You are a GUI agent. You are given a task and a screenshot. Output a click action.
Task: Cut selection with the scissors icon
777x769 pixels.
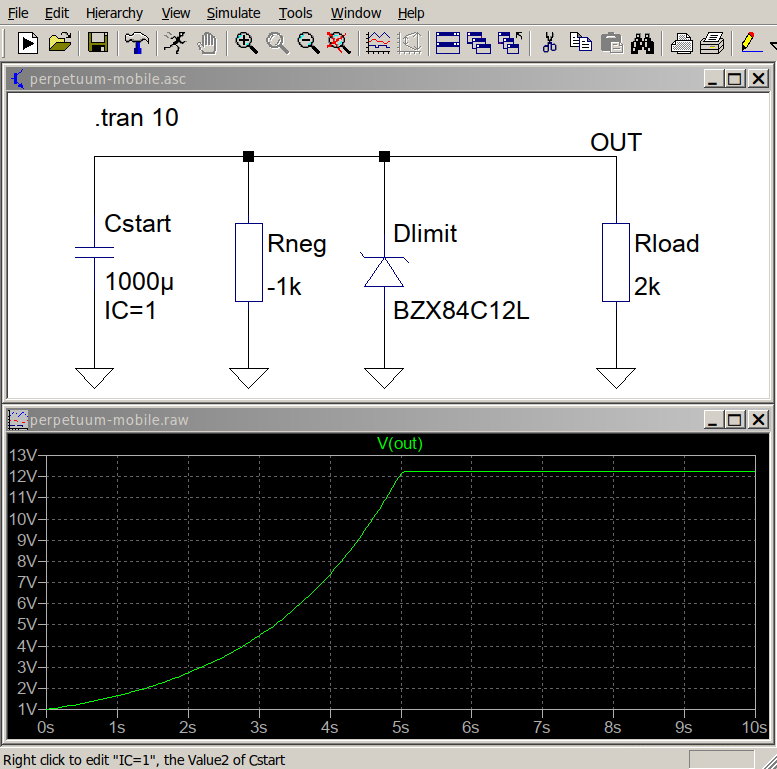(549, 43)
